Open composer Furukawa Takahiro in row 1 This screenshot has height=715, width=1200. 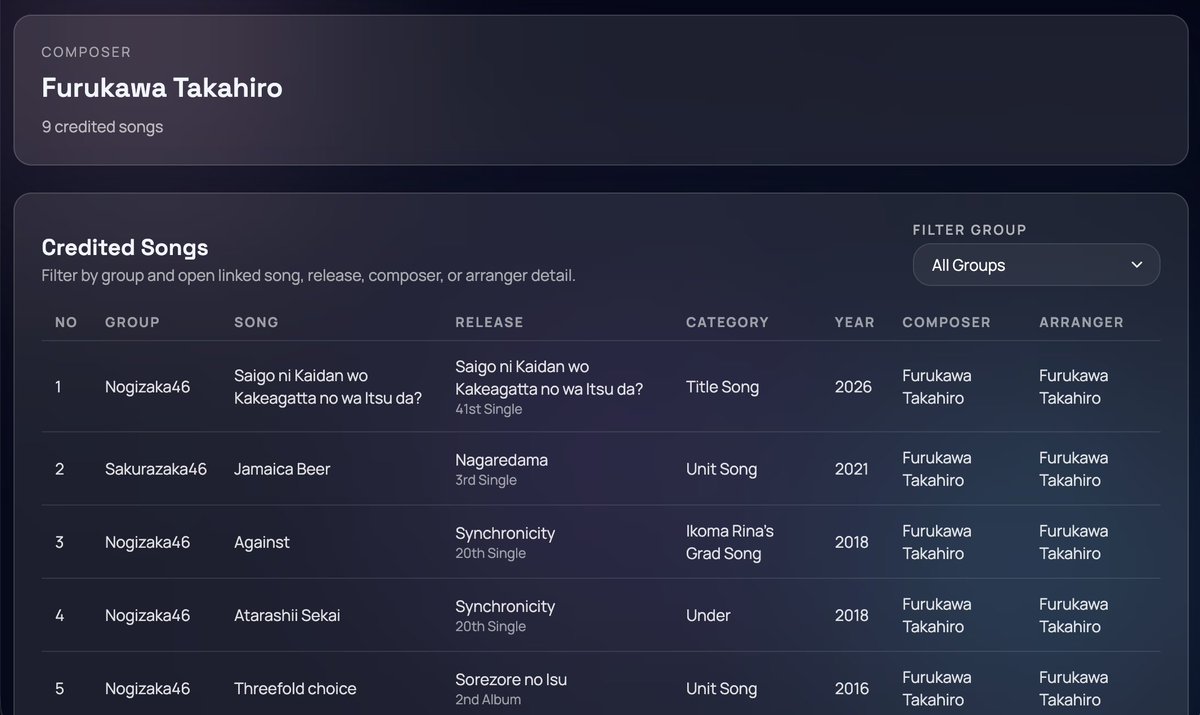[x=937, y=387]
